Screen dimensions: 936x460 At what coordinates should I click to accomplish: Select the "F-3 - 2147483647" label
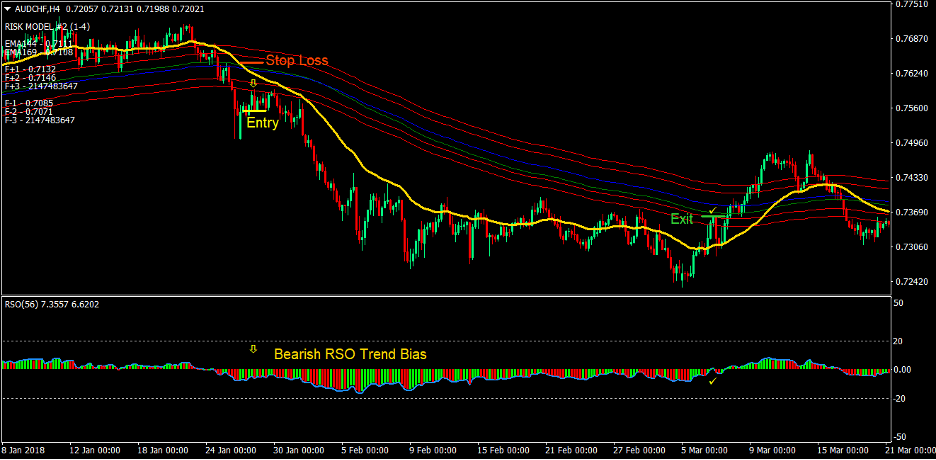tap(39, 120)
